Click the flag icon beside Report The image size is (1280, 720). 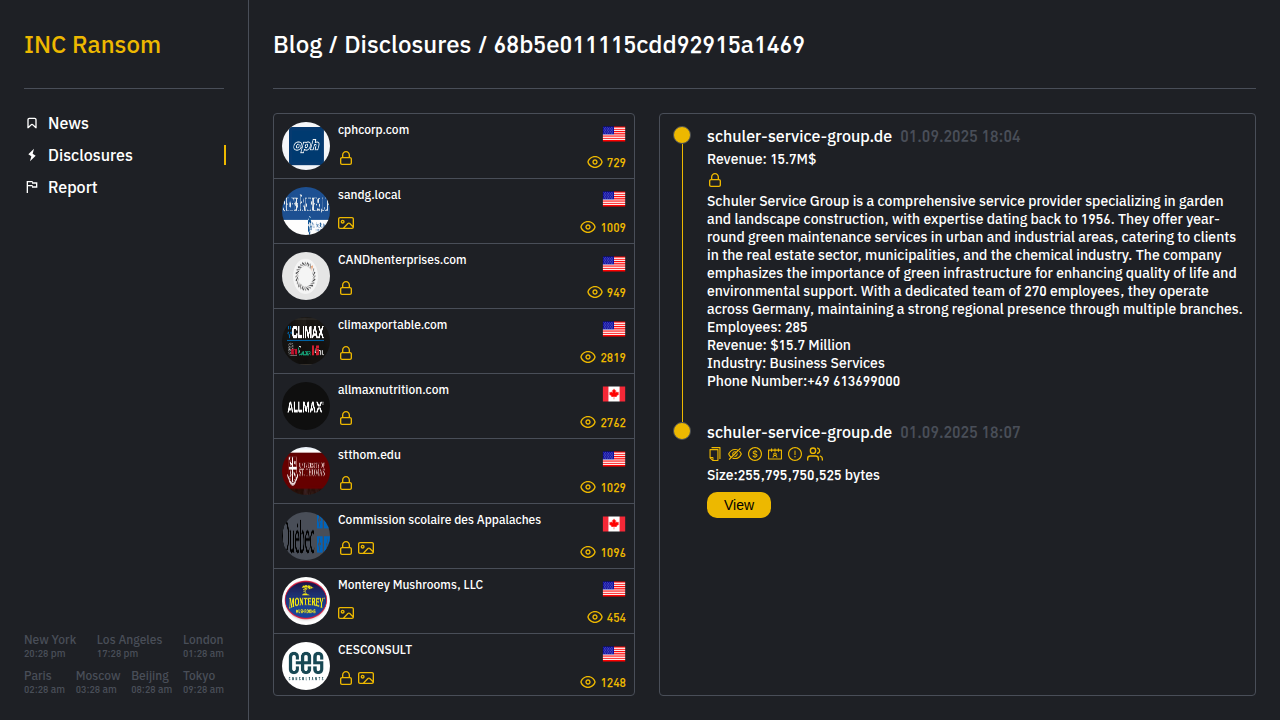pyautogui.click(x=32, y=187)
